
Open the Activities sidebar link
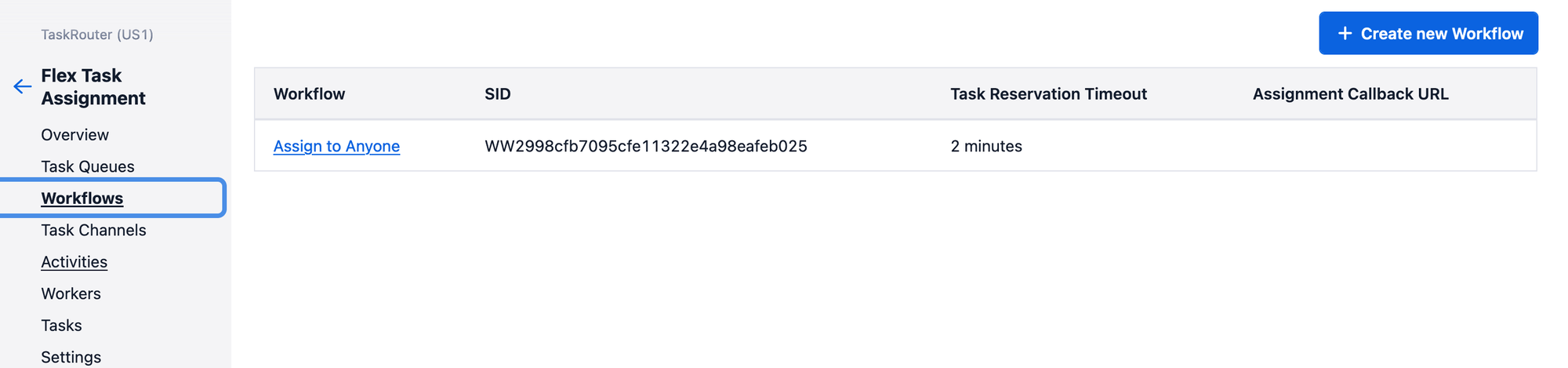click(74, 262)
